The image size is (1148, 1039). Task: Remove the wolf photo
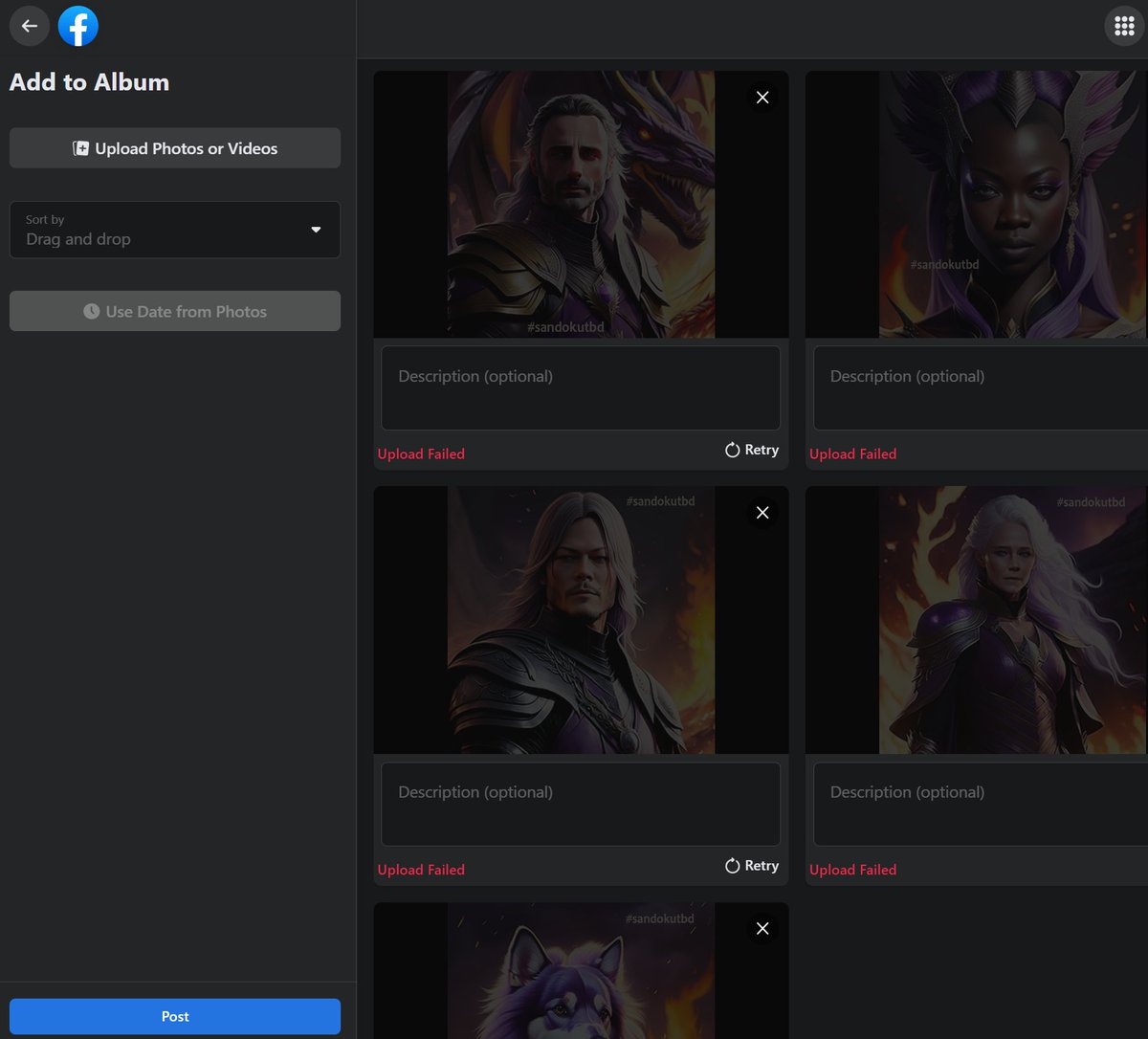pos(762,928)
